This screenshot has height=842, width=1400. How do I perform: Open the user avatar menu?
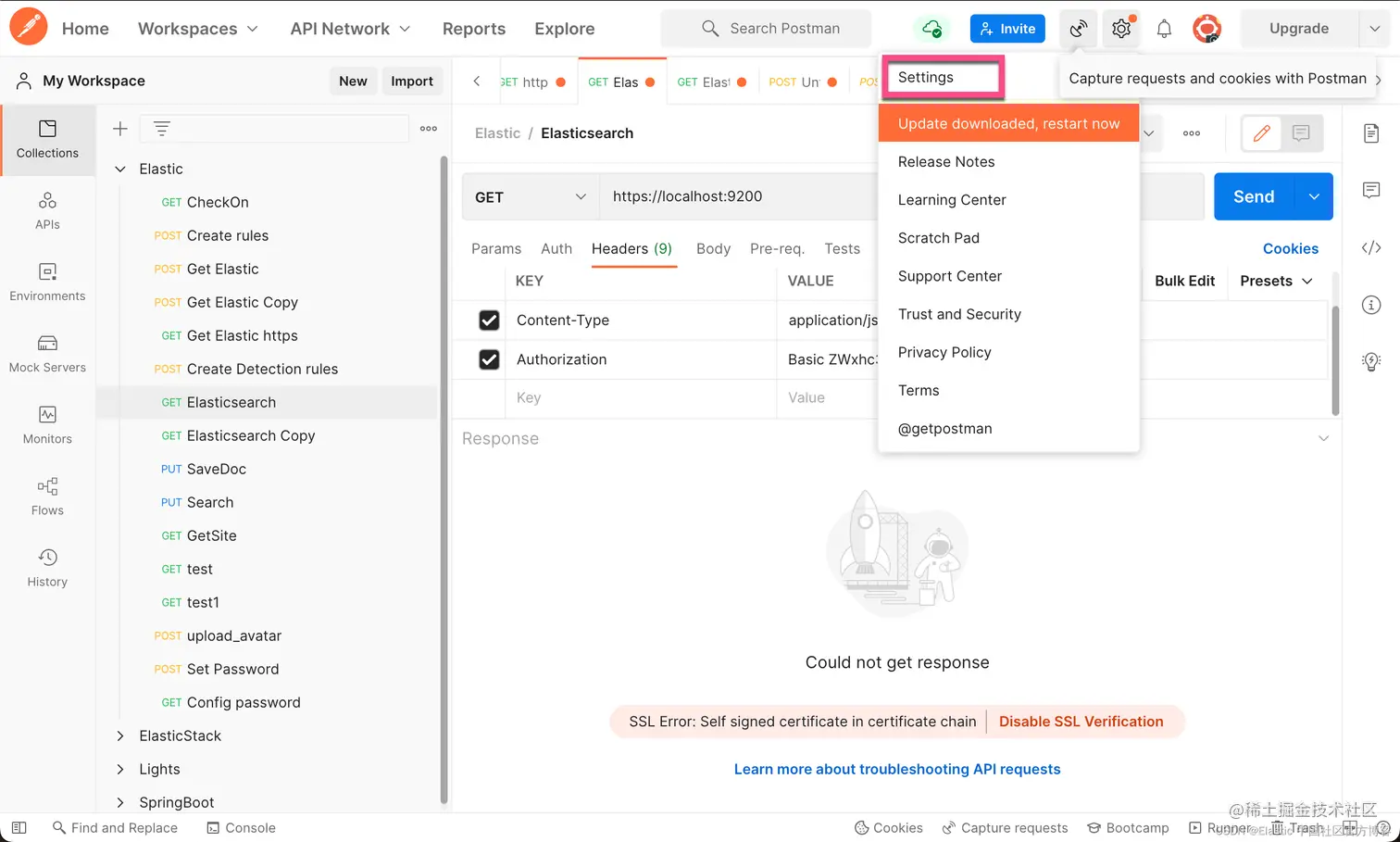pos(1206,29)
